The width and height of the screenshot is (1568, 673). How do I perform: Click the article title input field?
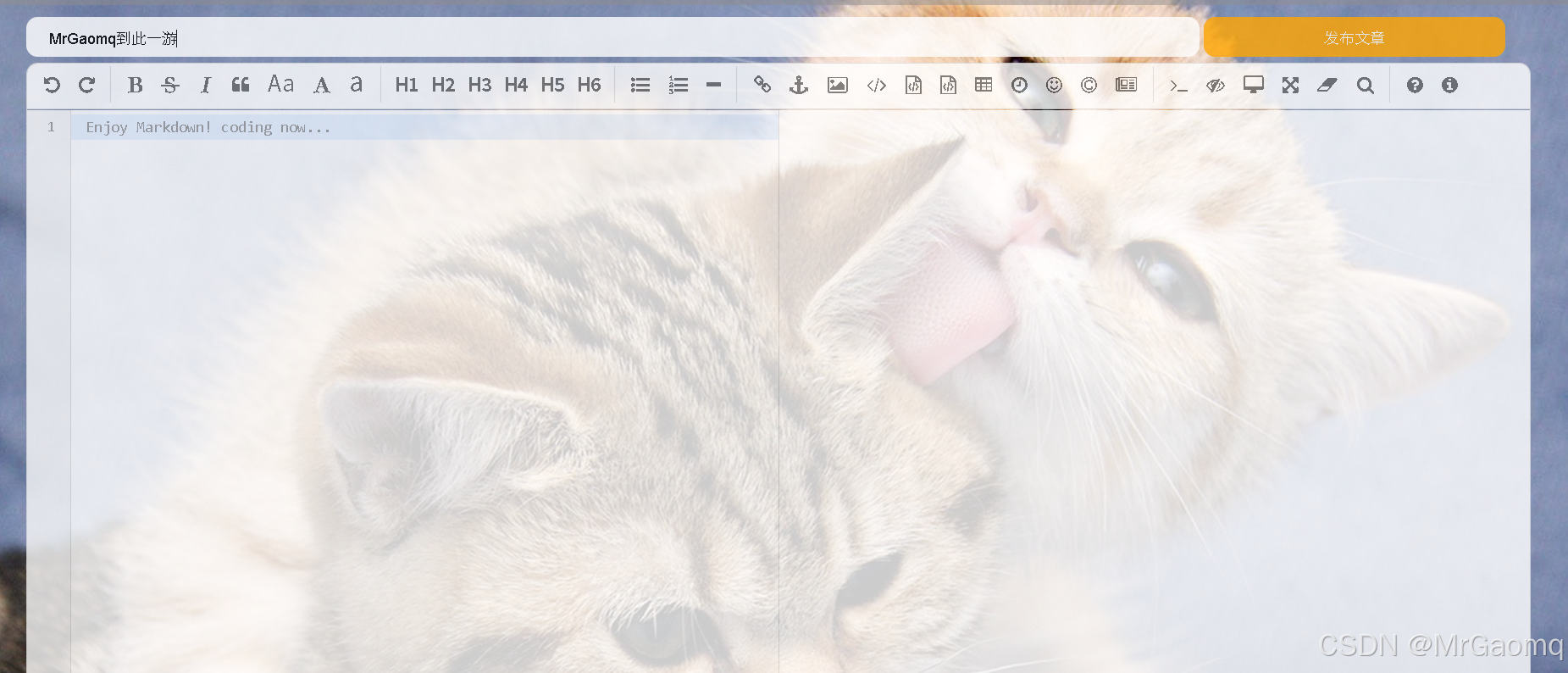[x=612, y=37]
